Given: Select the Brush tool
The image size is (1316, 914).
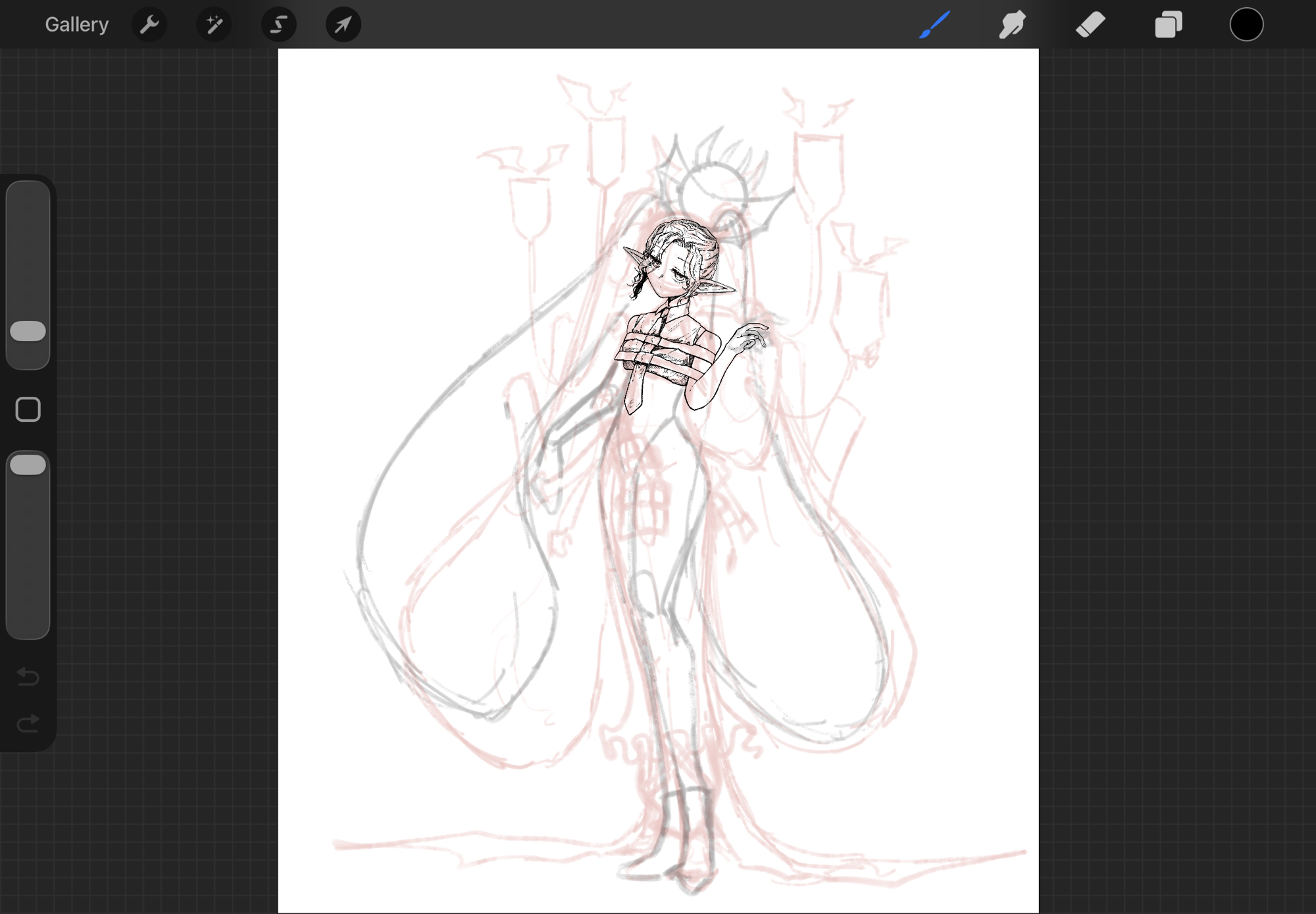Looking at the screenshot, I should 935,25.
